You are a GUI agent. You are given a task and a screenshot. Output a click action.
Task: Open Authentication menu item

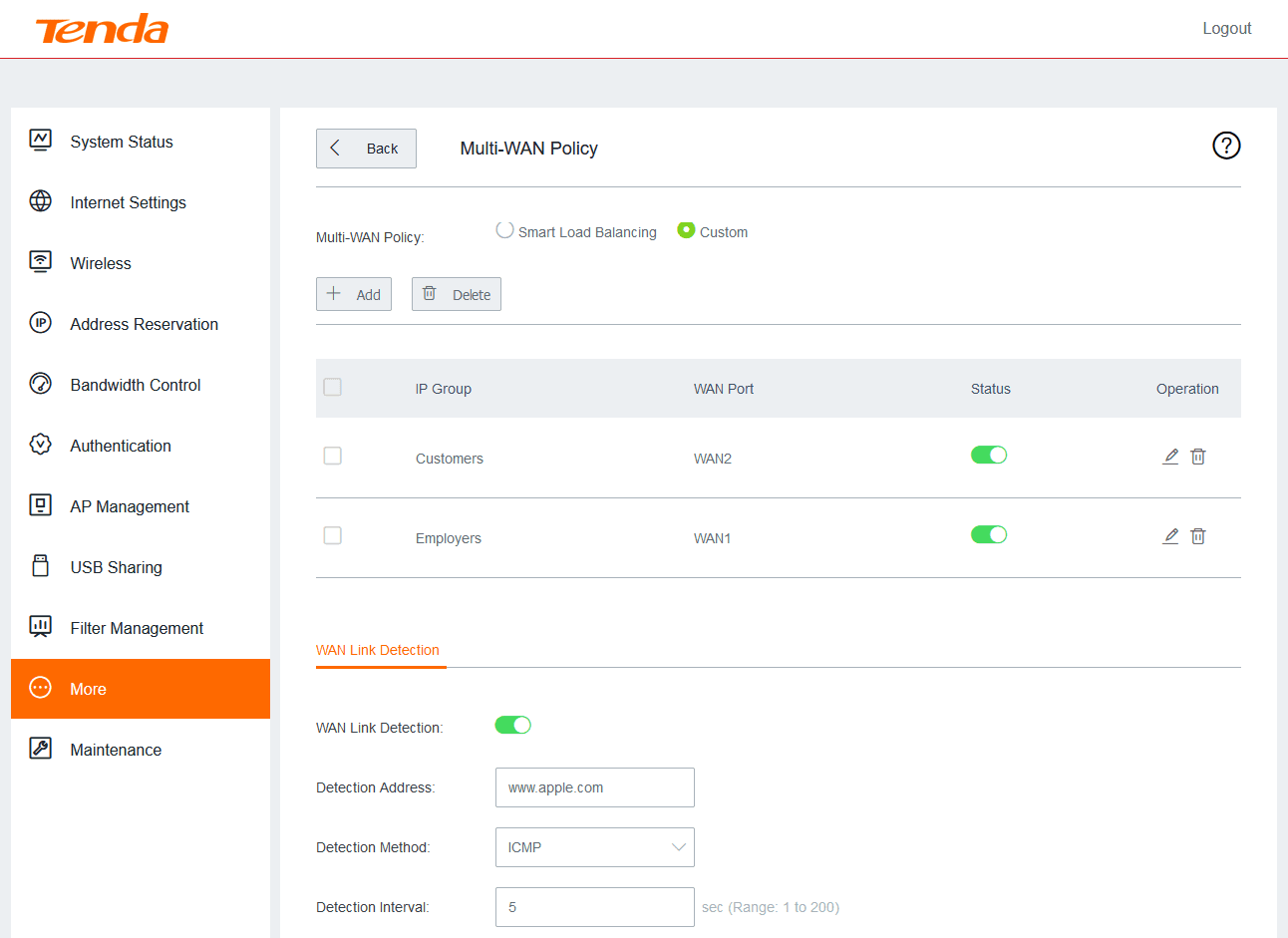pyautogui.click(x=141, y=446)
